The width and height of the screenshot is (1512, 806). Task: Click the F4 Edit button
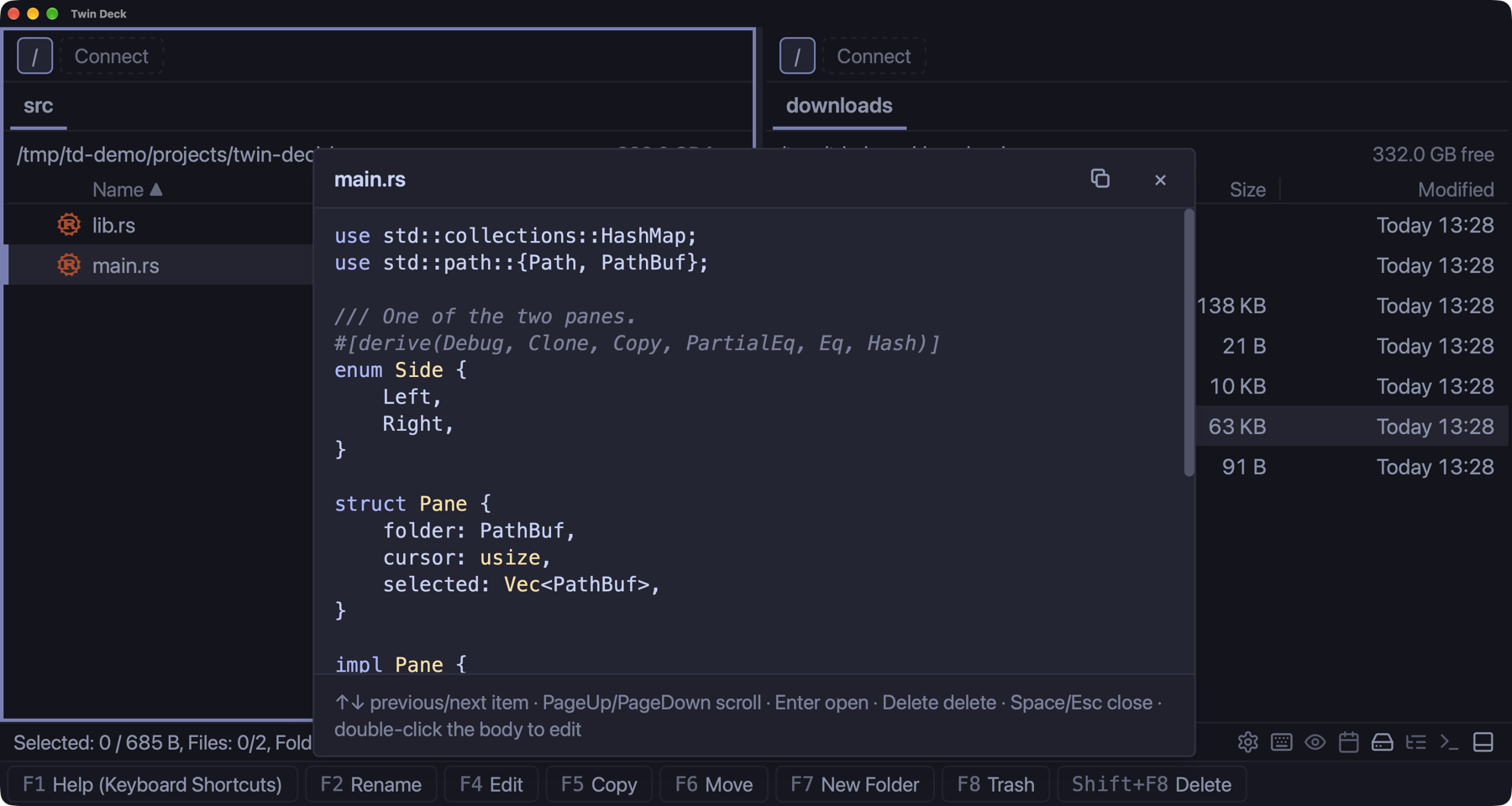tap(491, 784)
